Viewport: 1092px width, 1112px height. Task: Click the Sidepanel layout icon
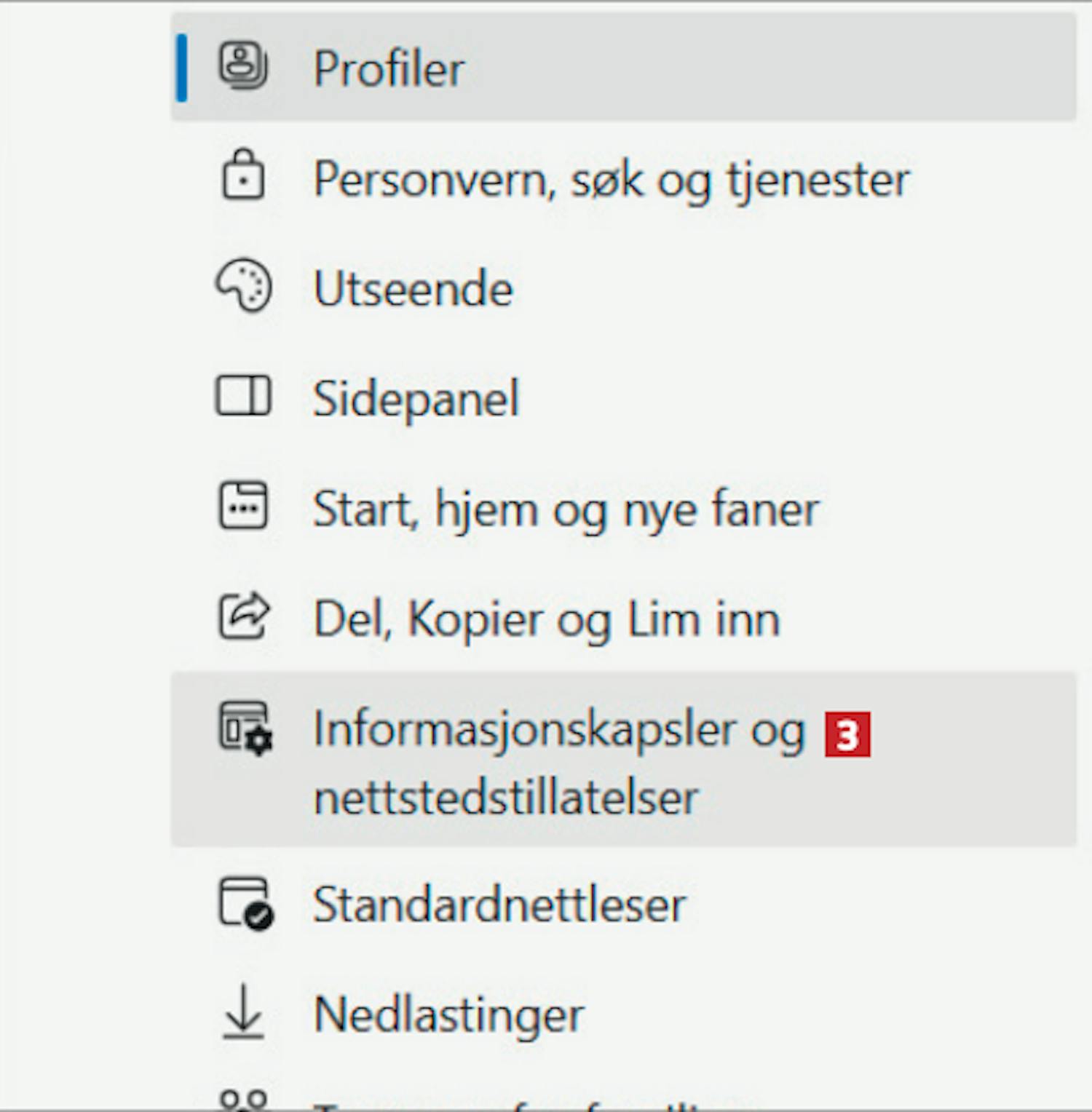pos(243,397)
